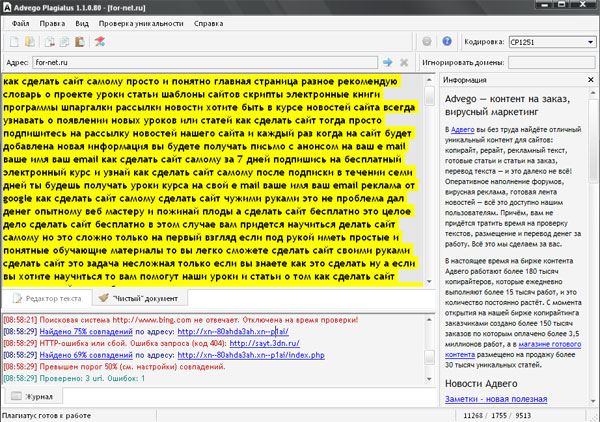Open the Справка menu
This screenshot has width=600, height=422.
click(x=209, y=24)
